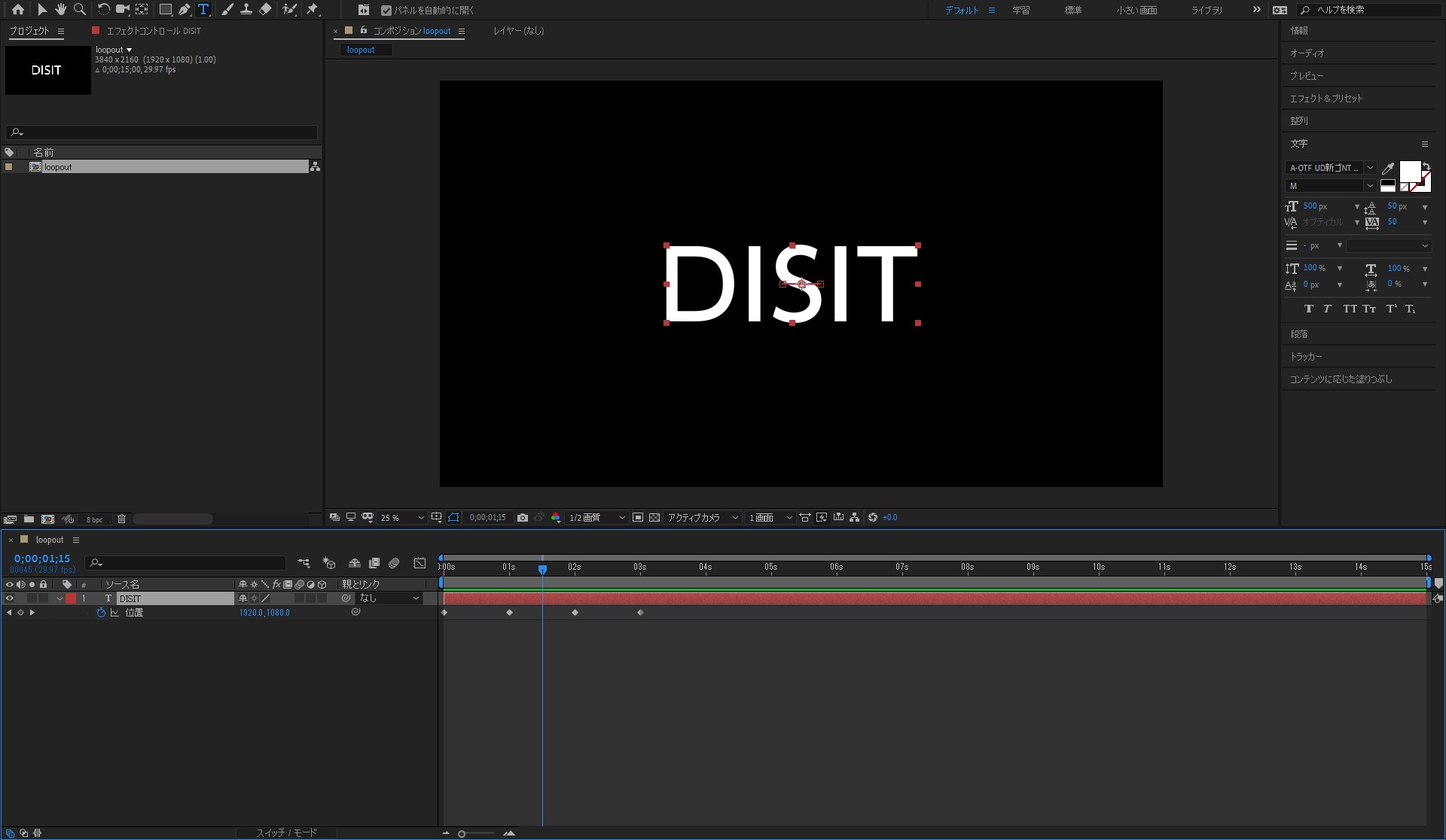Select the Clone Stamp tool
Screen dimensions: 1446x840
coord(246,10)
